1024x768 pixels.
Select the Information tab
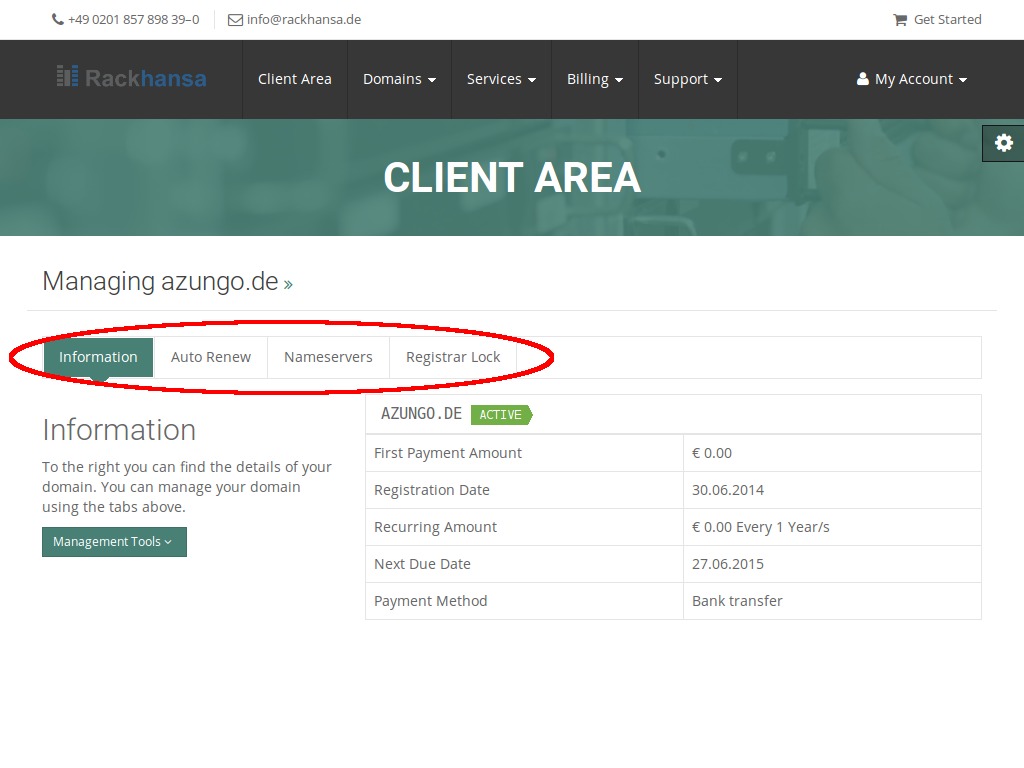[99, 357]
